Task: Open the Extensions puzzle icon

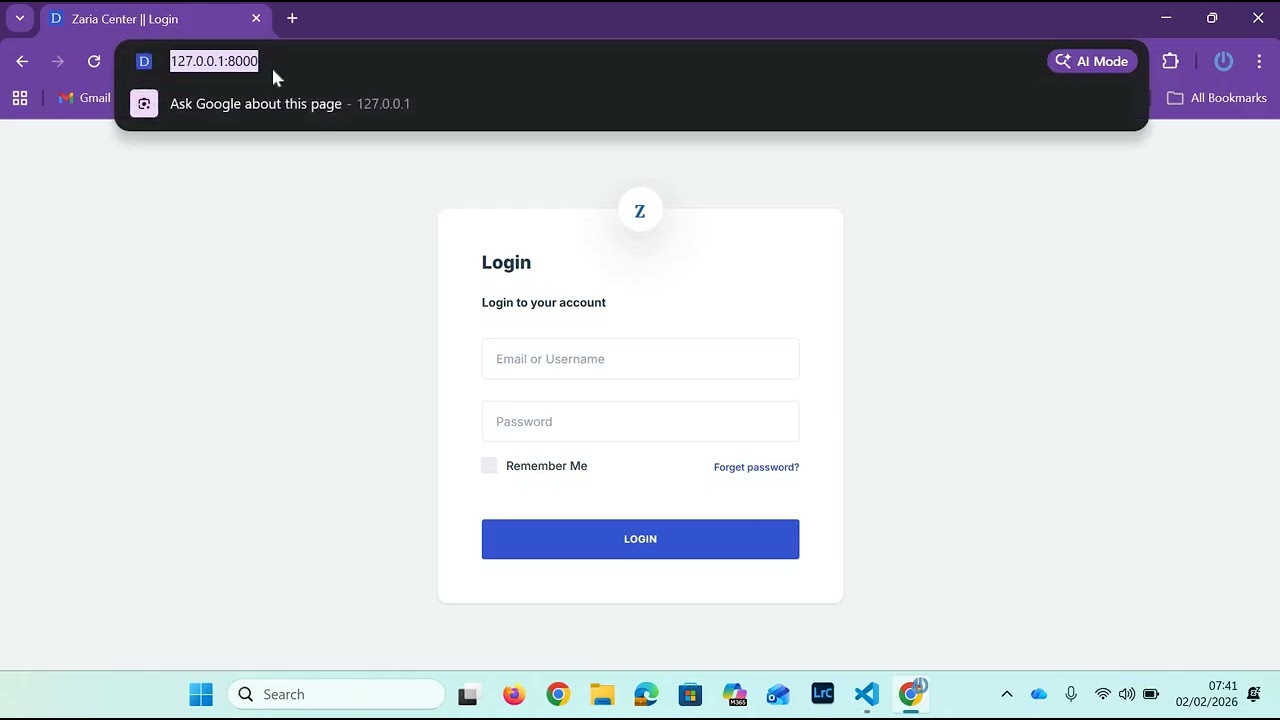Action: [1171, 61]
